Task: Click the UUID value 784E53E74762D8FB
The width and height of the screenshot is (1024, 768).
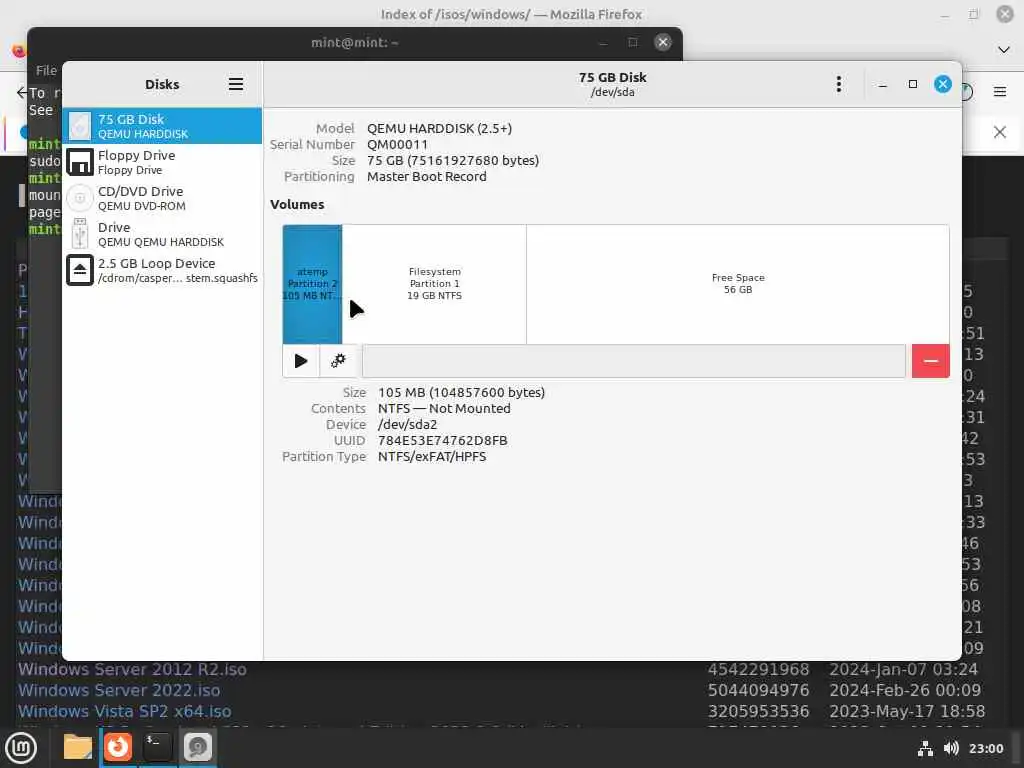Action: click(x=443, y=440)
